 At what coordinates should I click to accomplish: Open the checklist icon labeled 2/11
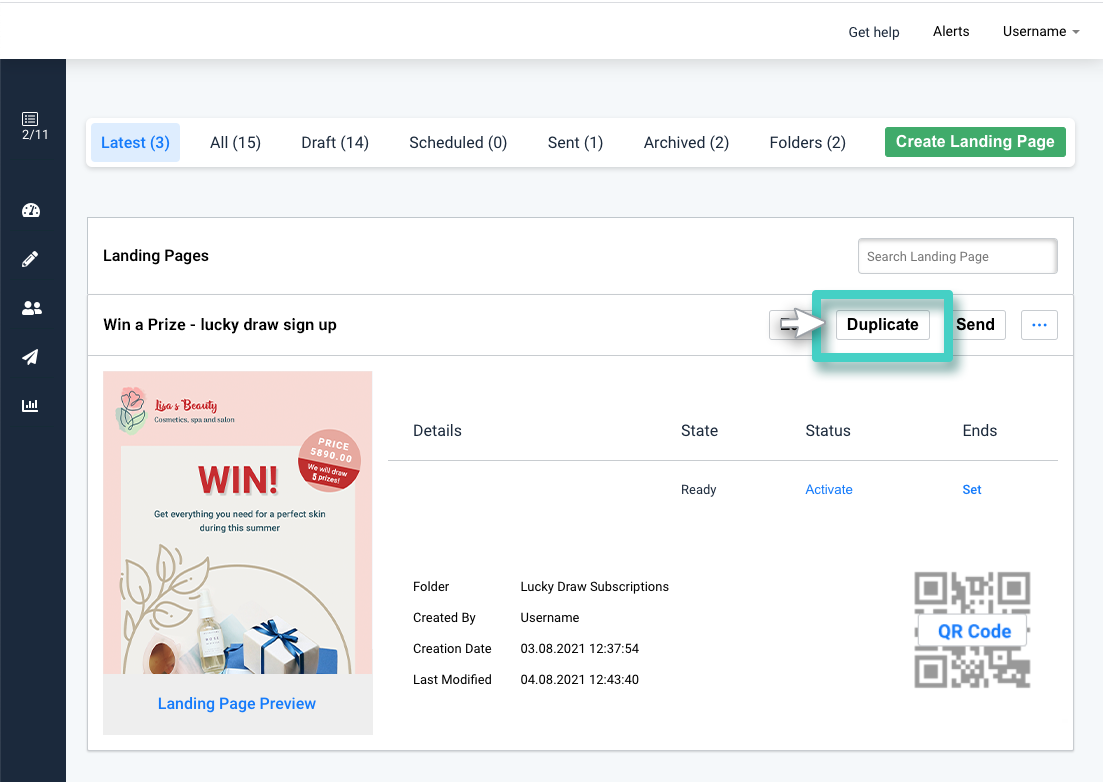(33, 125)
